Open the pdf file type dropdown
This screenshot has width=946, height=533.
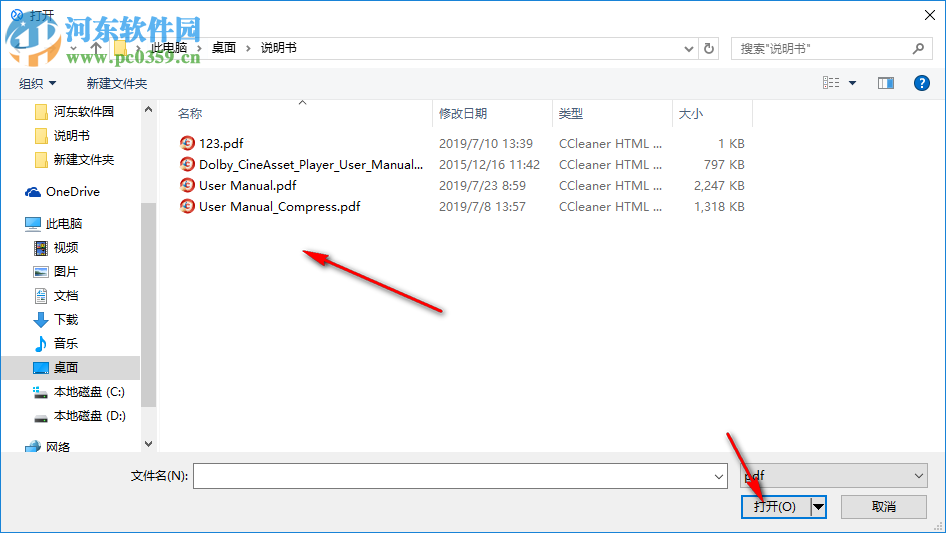pyautogui.click(x=834, y=476)
